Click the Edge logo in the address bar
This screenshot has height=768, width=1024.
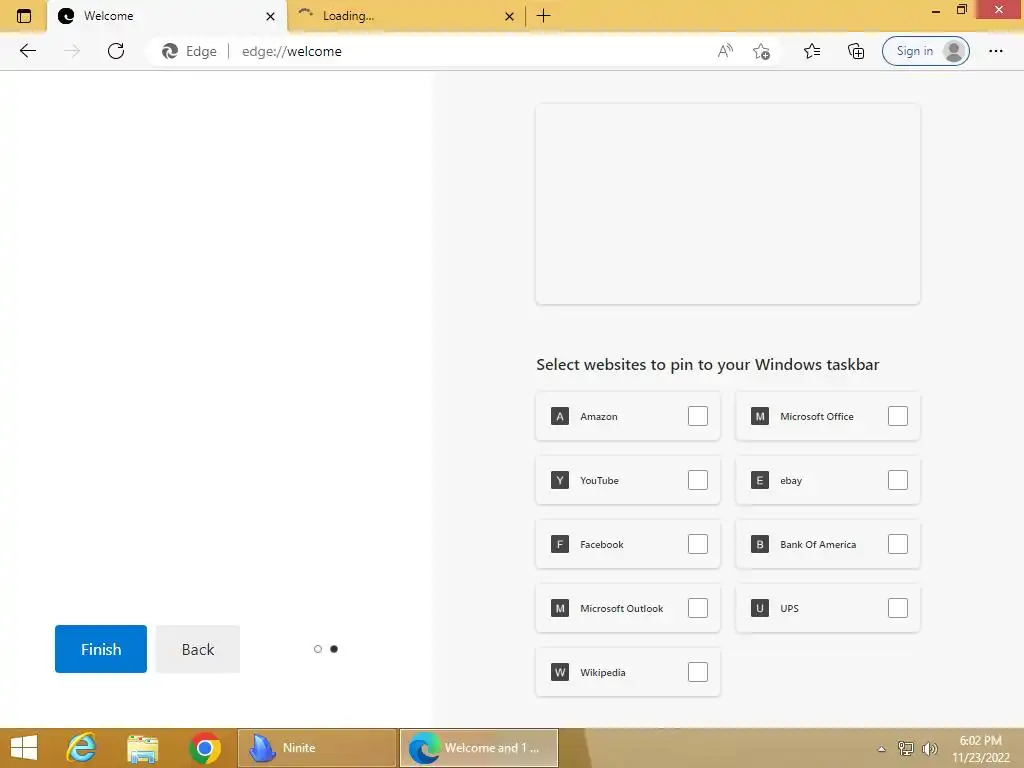(170, 51)
